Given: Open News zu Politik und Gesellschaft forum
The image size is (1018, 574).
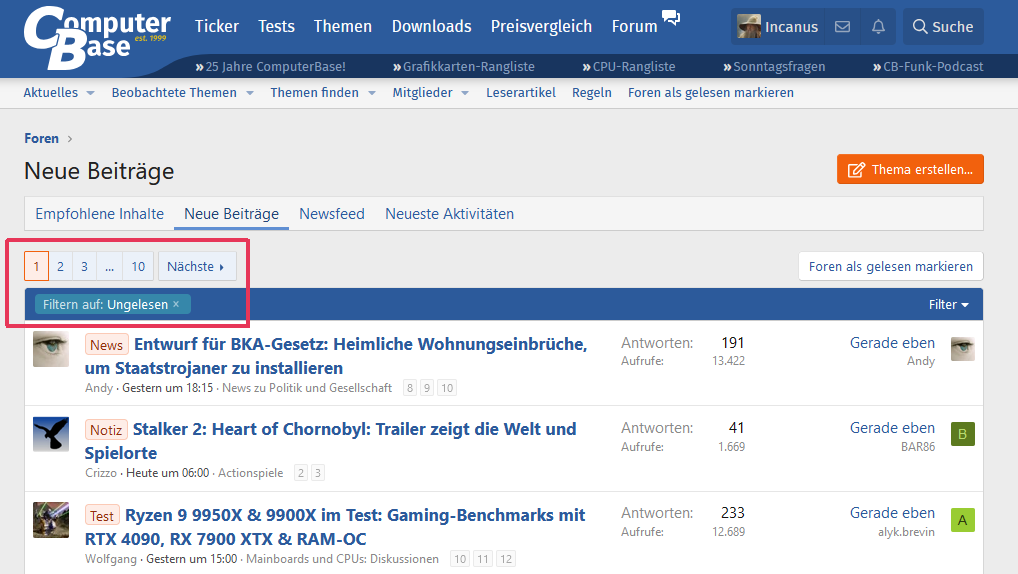Looking at the screenshot, I should (x=307, y=388).
